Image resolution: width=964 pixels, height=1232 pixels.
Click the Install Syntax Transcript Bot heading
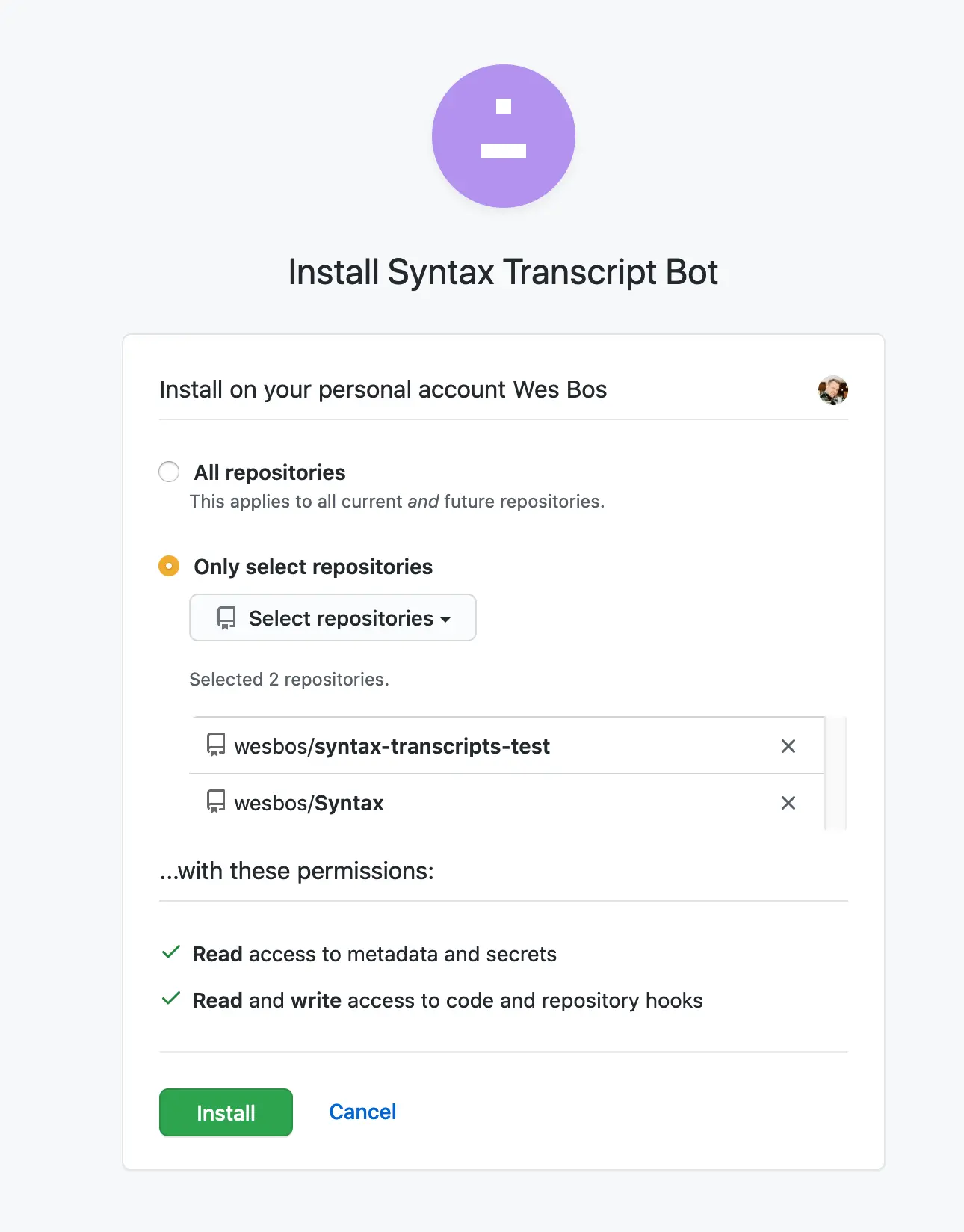coord(503,271)
